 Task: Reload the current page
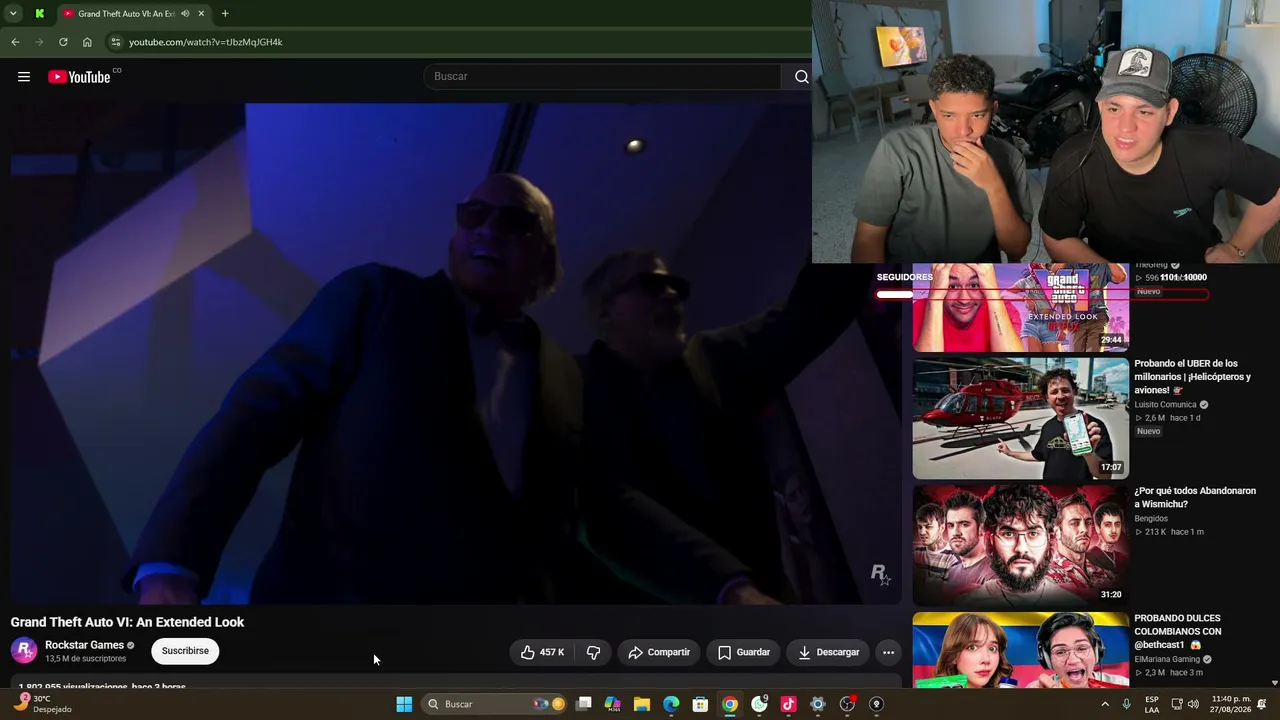[63, 42]
